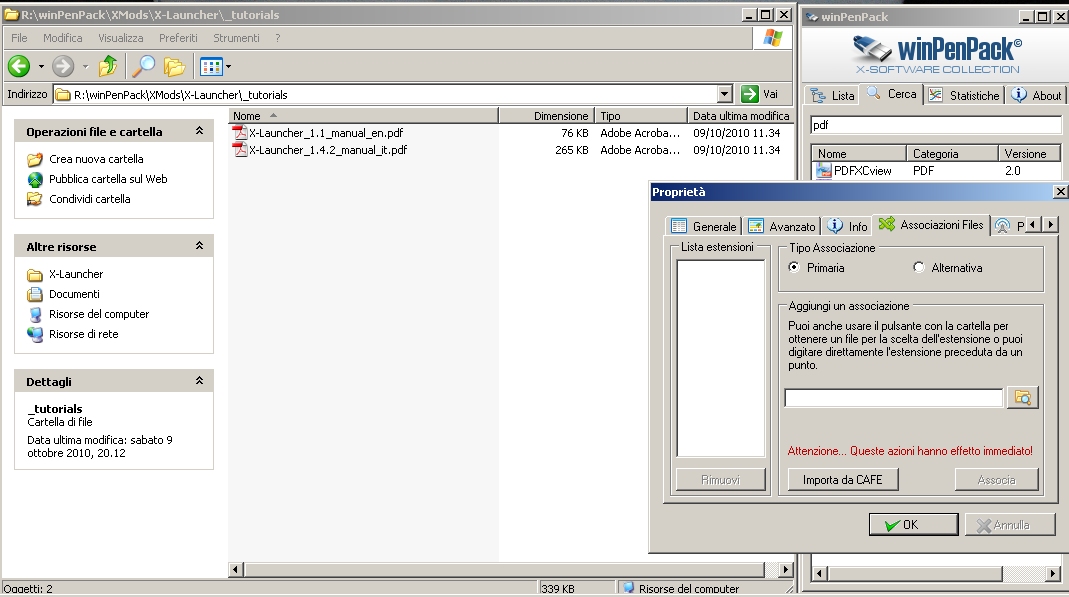Screen dimensions: 1069x597
Task: Browse for a file with the folder-search button
Action: 1023,397
